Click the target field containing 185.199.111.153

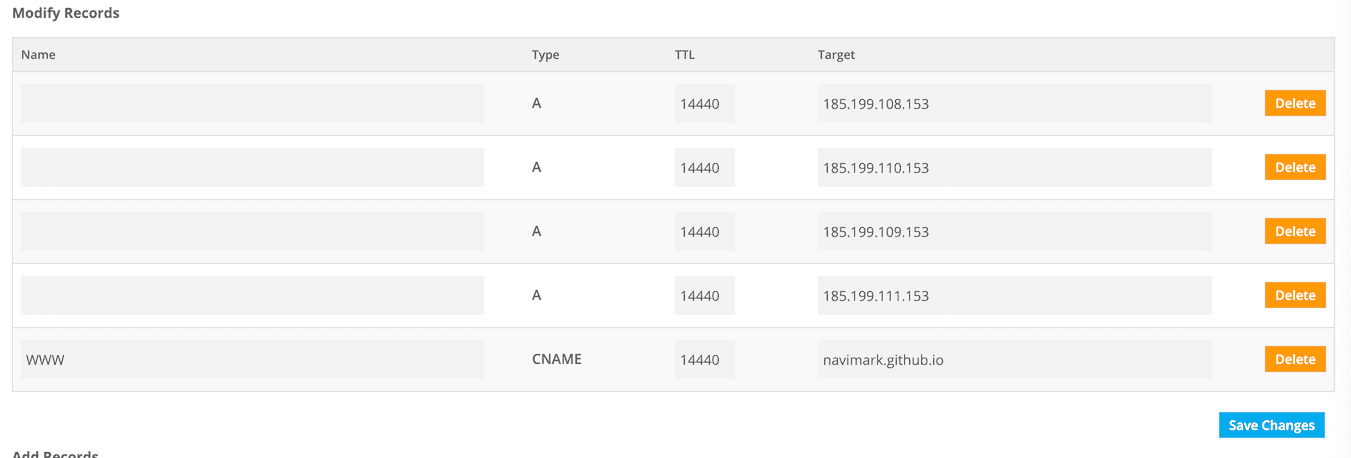[1014, 295]
